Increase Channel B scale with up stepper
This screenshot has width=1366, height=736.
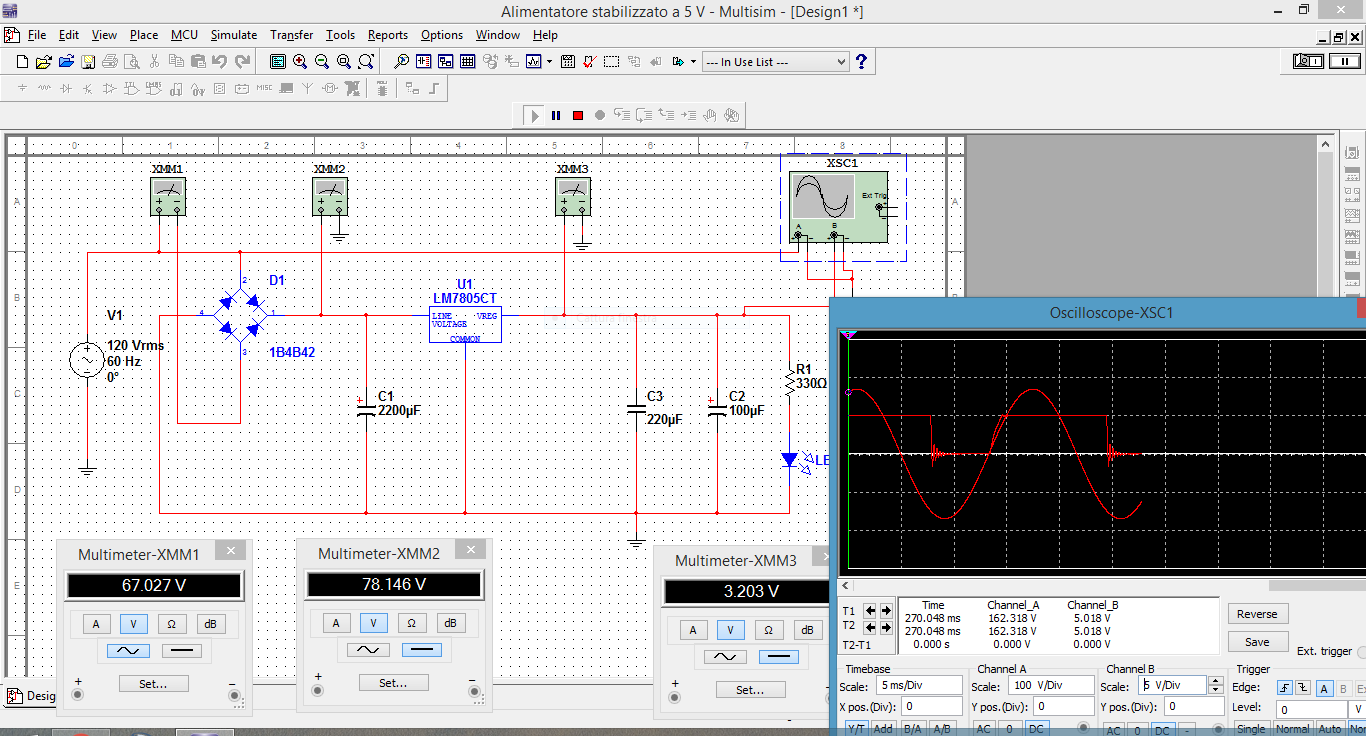click(1215, 682)
